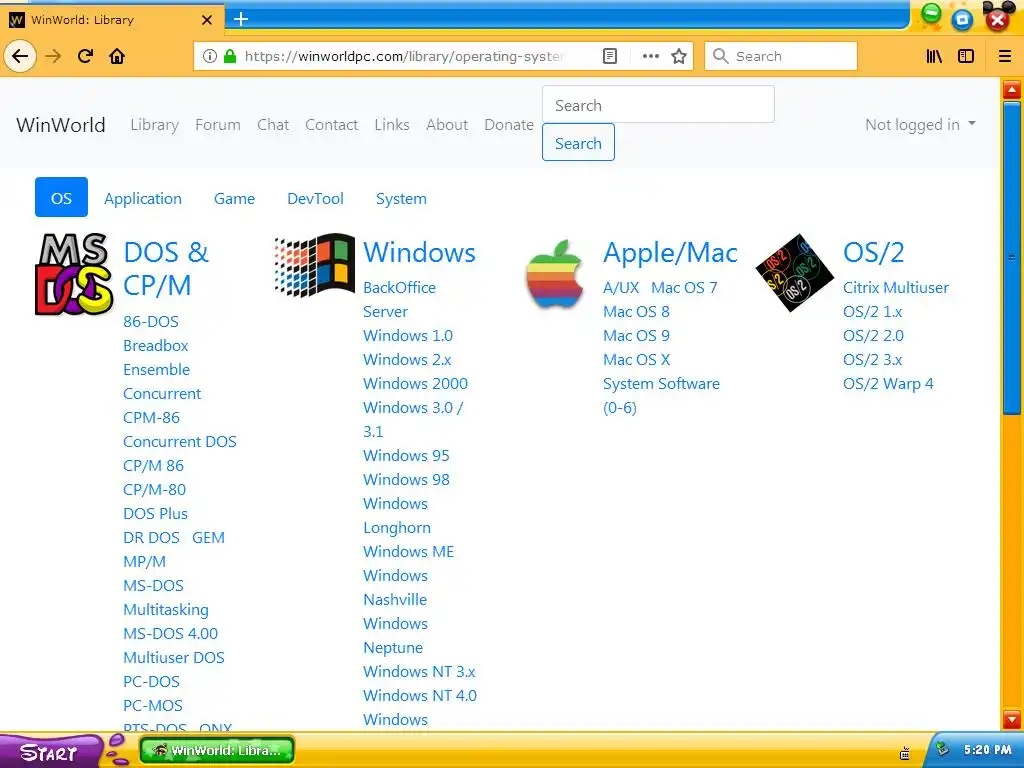Image resolution: width=1024 pixels, height=768 pixels.
Task: Open the Windows heading link
Action: click(x=419, y=253)
